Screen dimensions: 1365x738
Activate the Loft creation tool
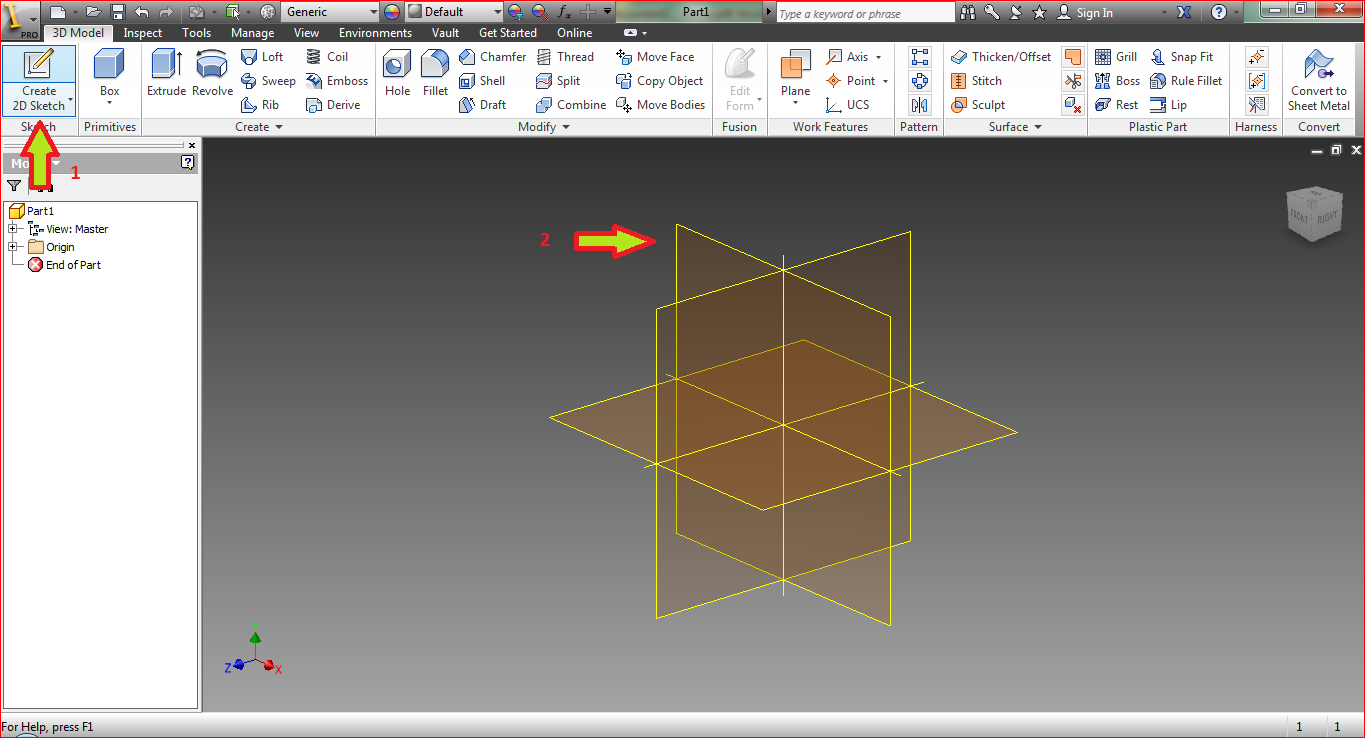[263, 56]
